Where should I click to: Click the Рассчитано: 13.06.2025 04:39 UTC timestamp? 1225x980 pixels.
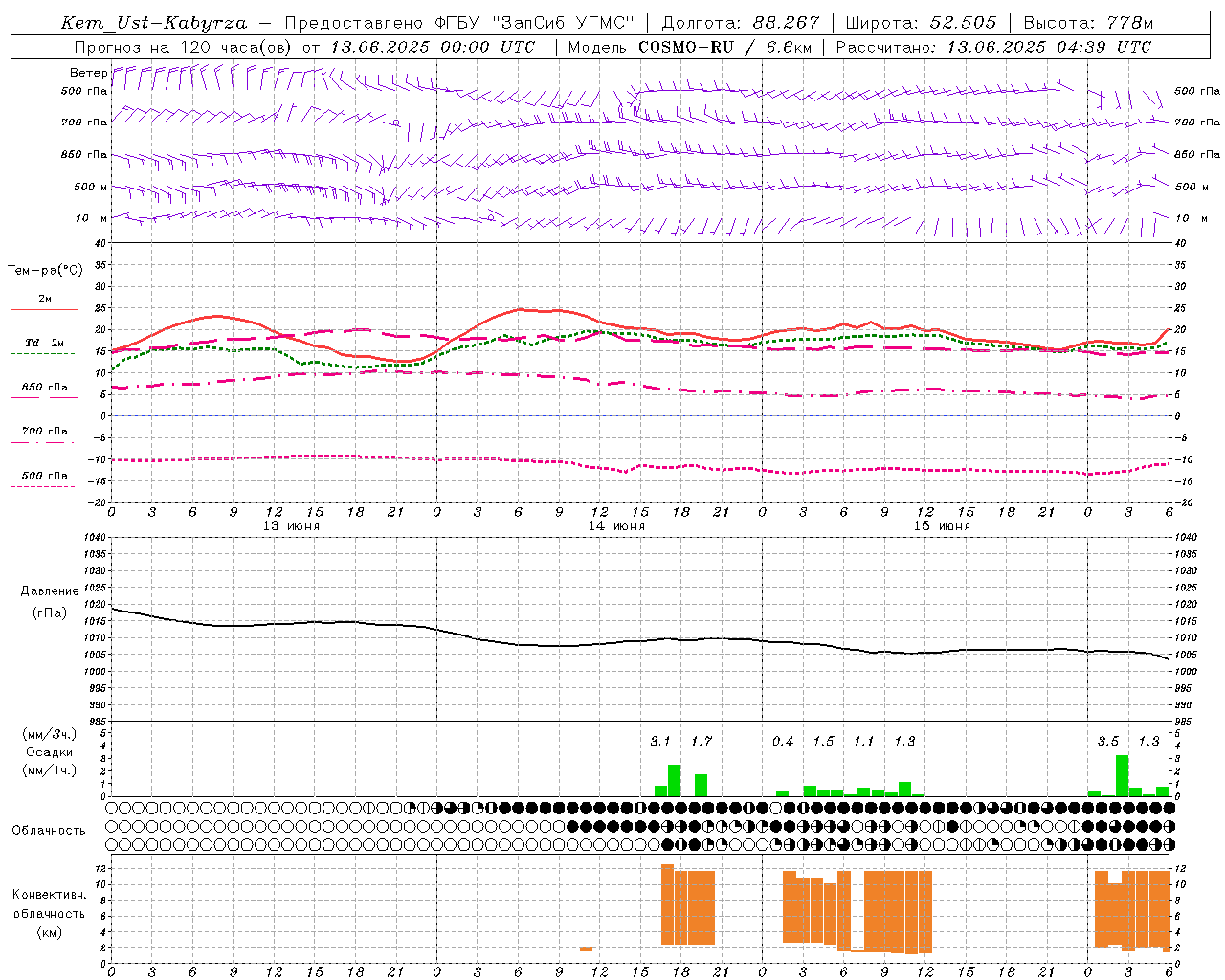994,47
